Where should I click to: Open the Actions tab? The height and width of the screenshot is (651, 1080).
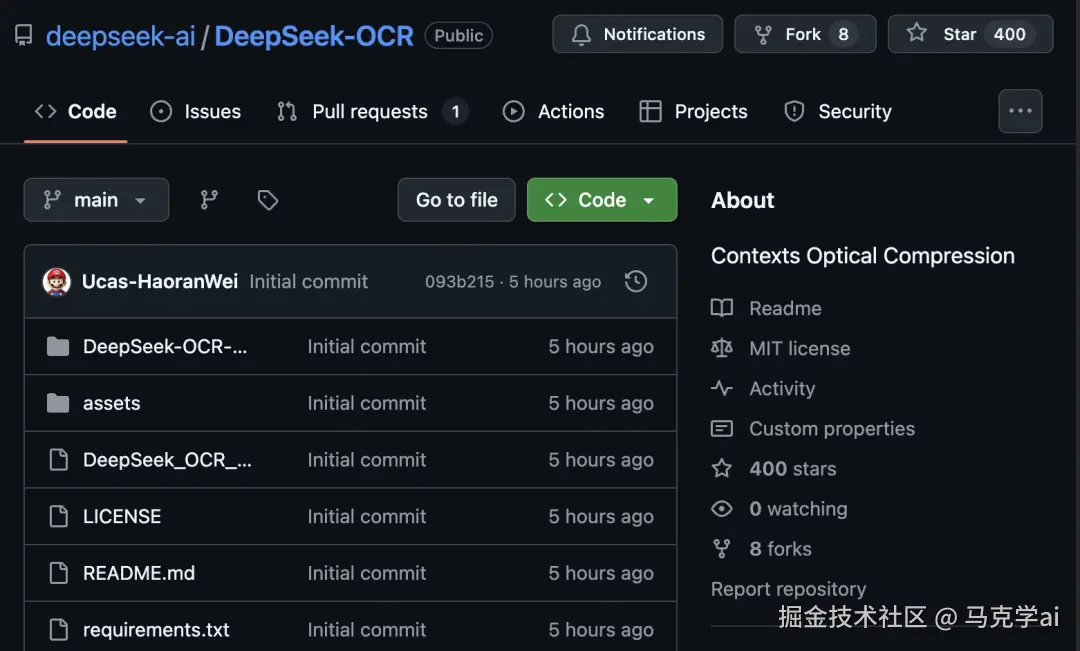(554, 112)
